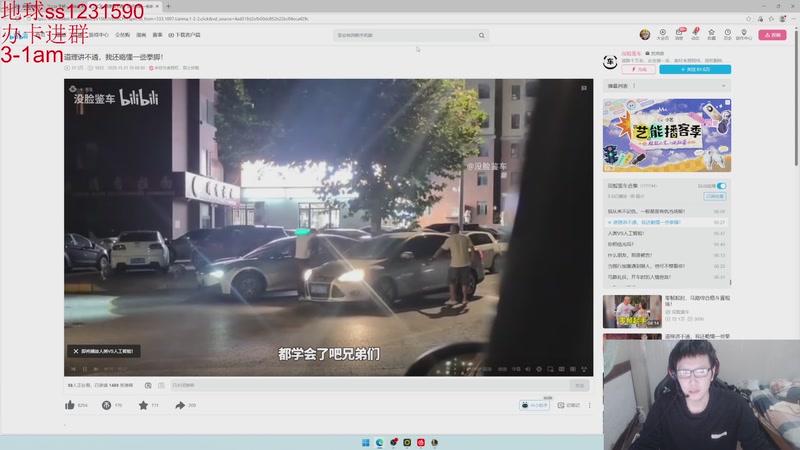Open Microsoft Edge on the taskbar
Viewport: 800px width, 450px height.
(x=379, y=442)
